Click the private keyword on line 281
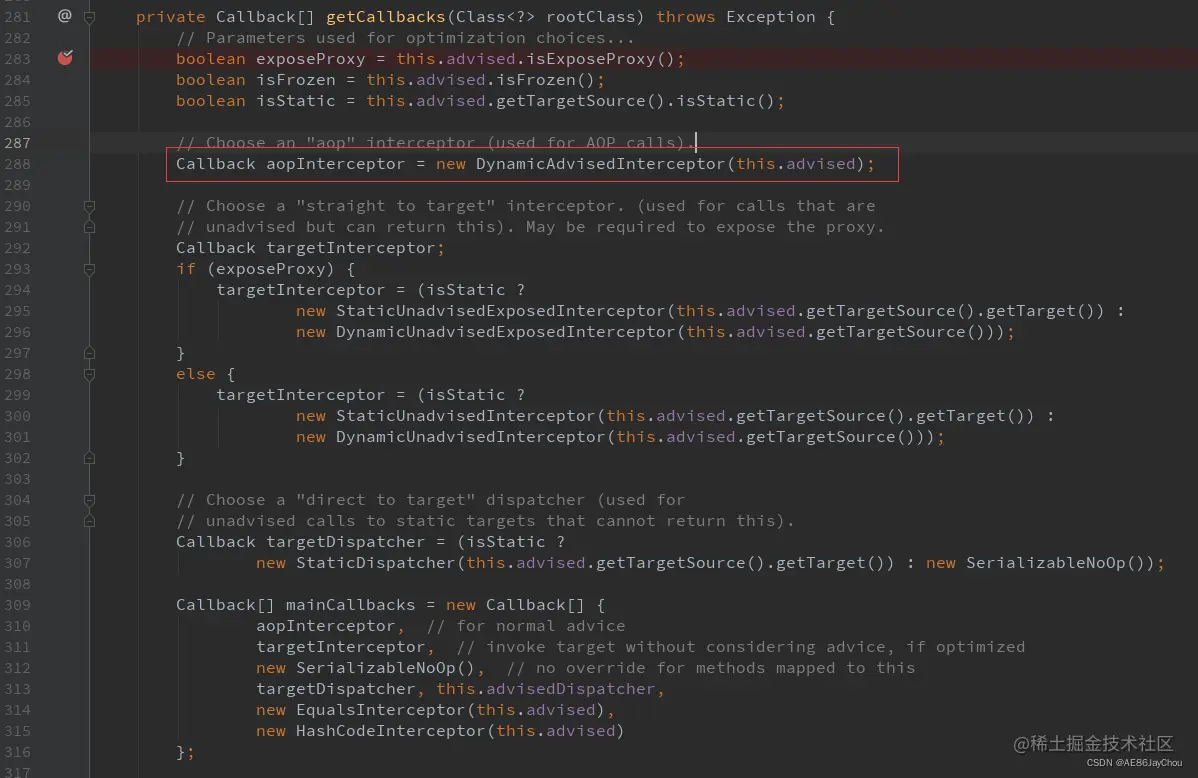Screen dimensions: 1198x778 170,17
